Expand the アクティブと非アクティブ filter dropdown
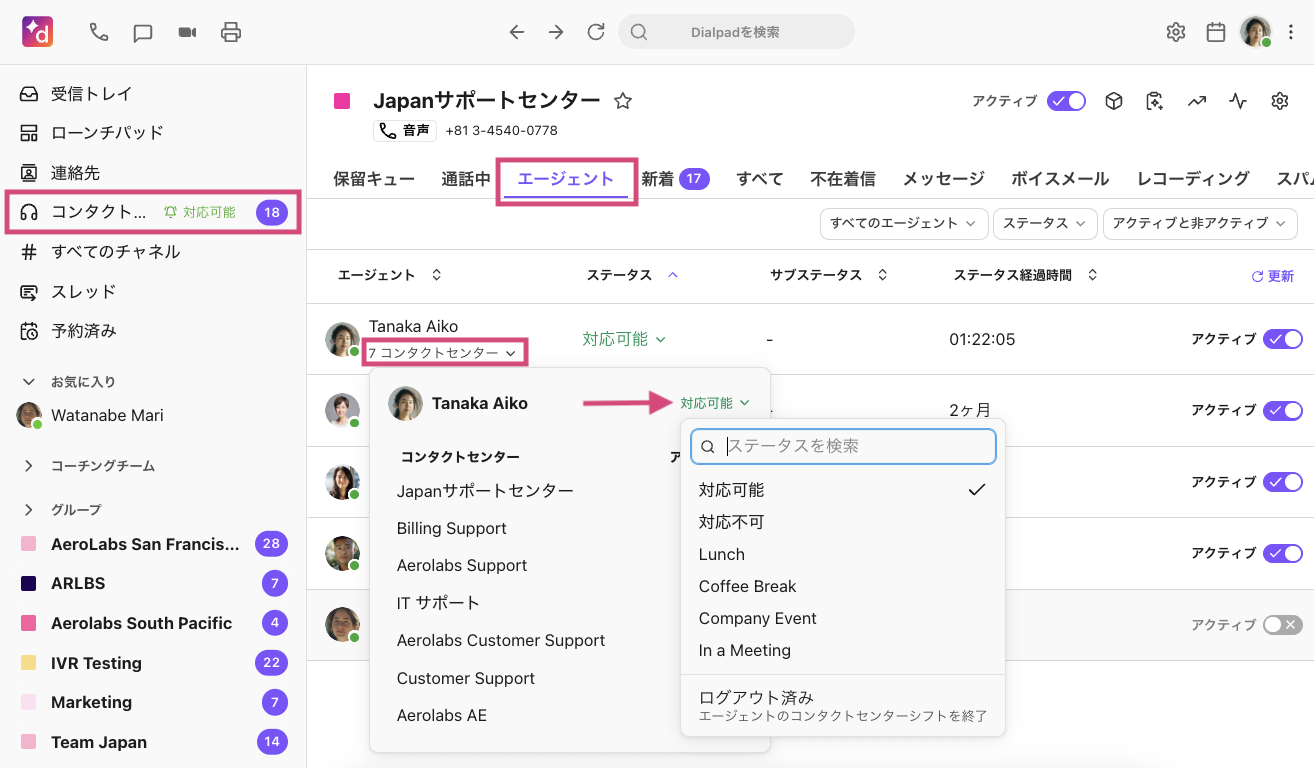 coord(1199,224)
